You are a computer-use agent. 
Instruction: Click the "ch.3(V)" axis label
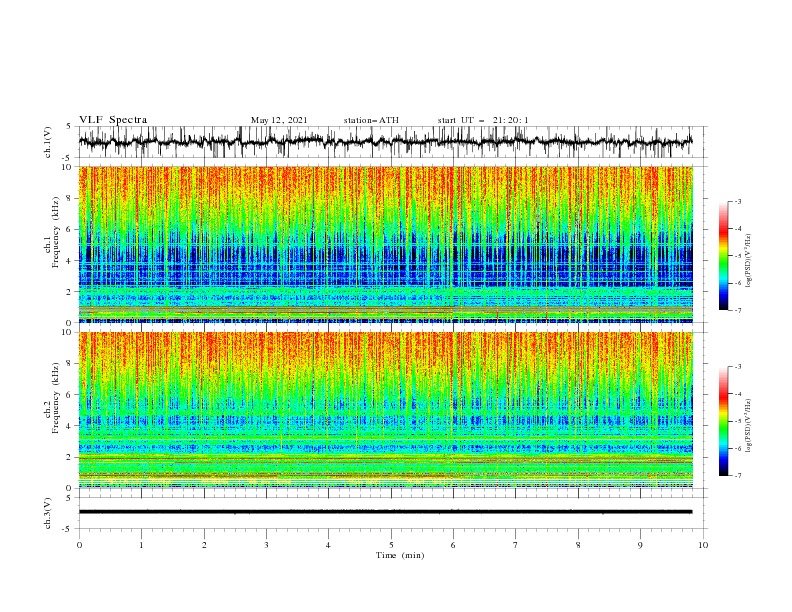[48, 513]
